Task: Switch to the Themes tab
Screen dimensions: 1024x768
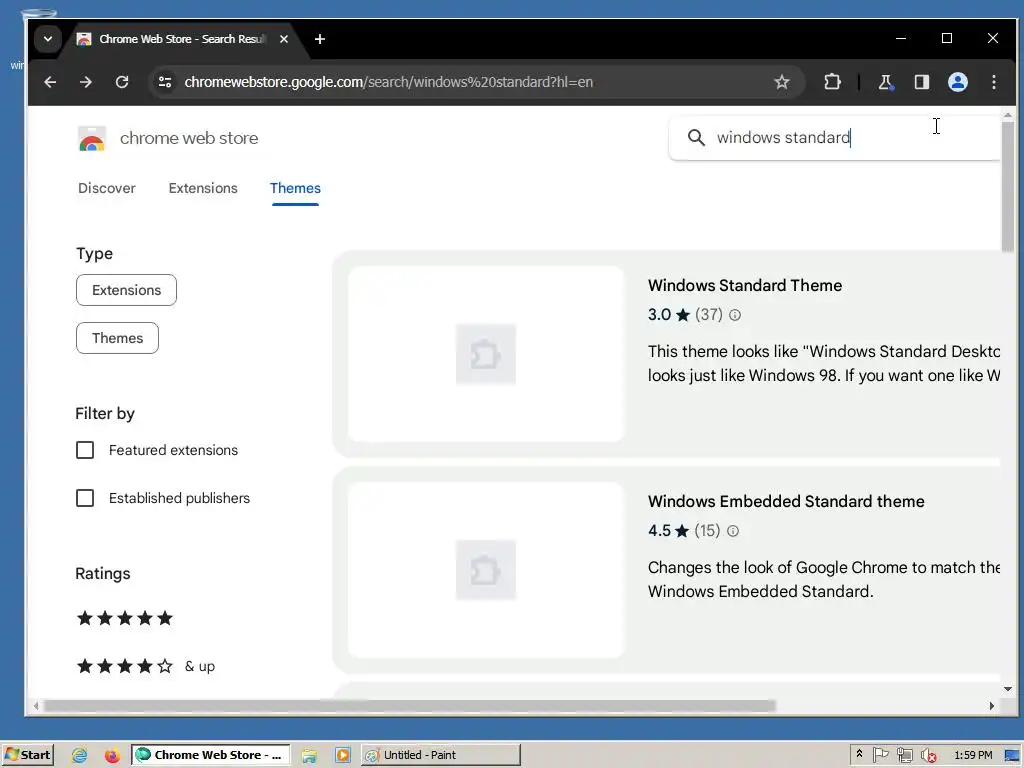Action: click(295, 188)
